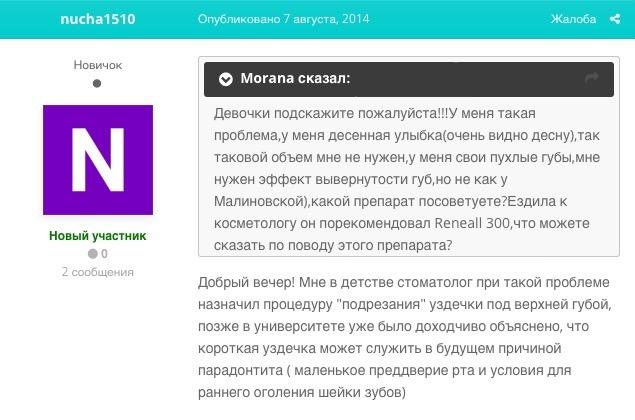Screen dimensions: 635x420
Task: Click the rank dot under Новичок
Action: coord(97,84)
